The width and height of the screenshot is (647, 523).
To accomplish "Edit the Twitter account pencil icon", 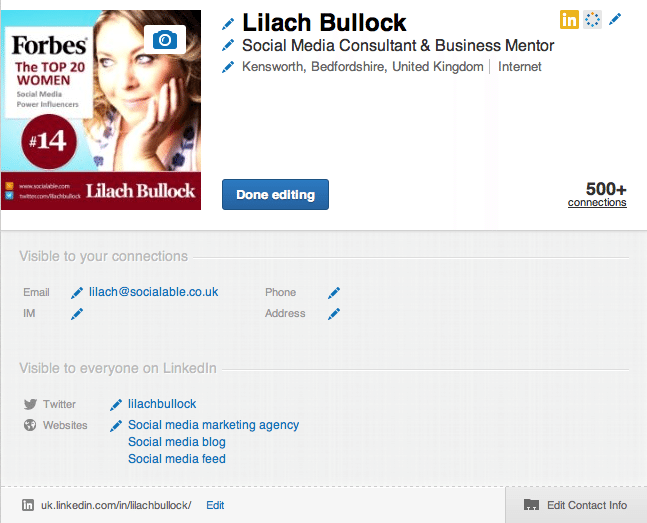I will [116, 405].
